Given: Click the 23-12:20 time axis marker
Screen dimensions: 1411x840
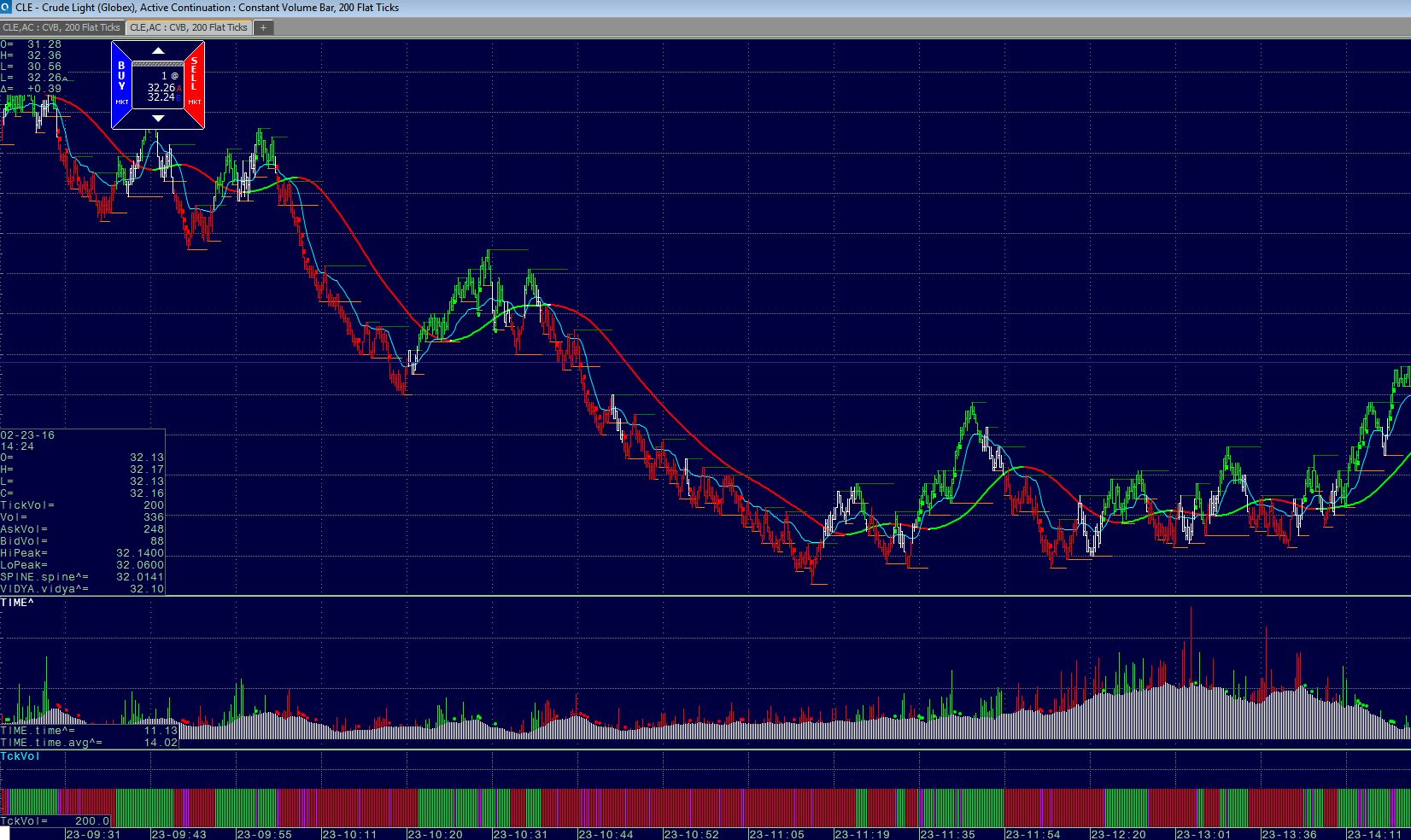Looking at the screenshot, I should [x=1118, y=834].
